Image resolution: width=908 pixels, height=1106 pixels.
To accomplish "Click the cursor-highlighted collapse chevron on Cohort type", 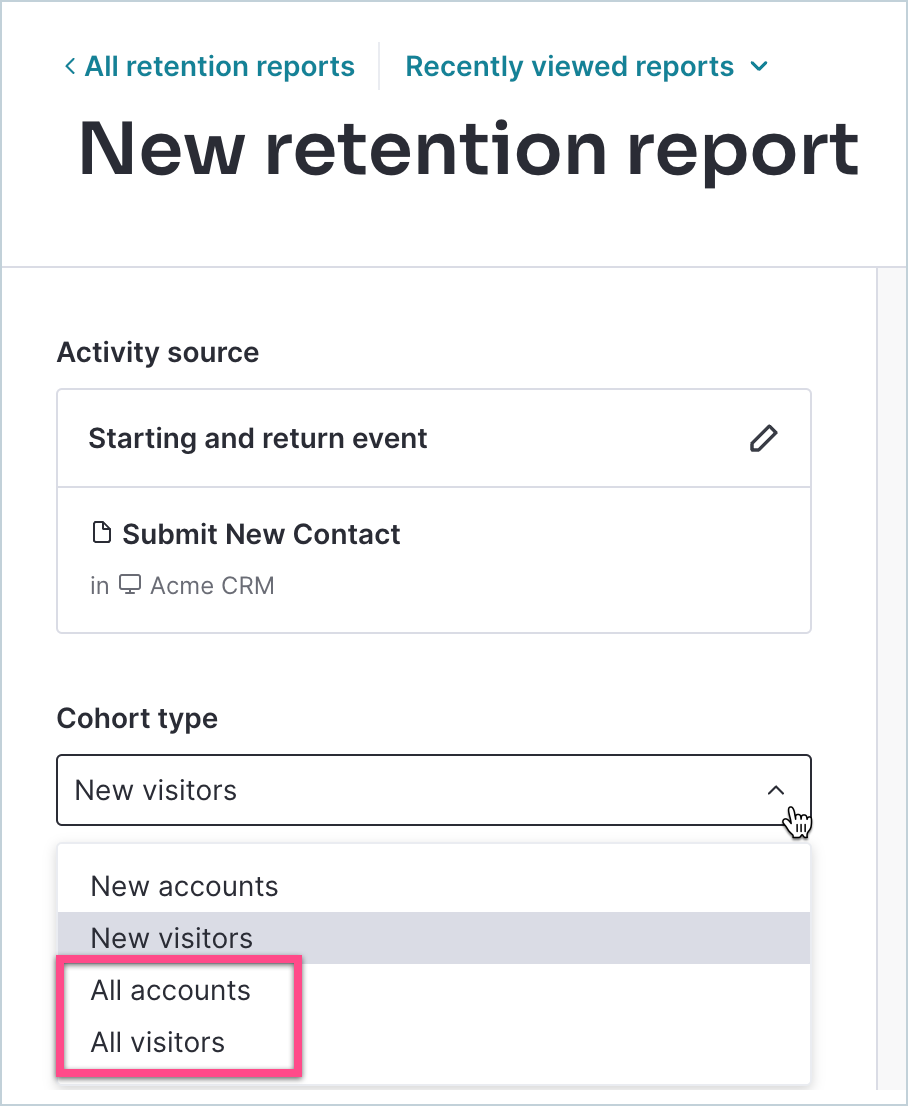I will [777, 789].
